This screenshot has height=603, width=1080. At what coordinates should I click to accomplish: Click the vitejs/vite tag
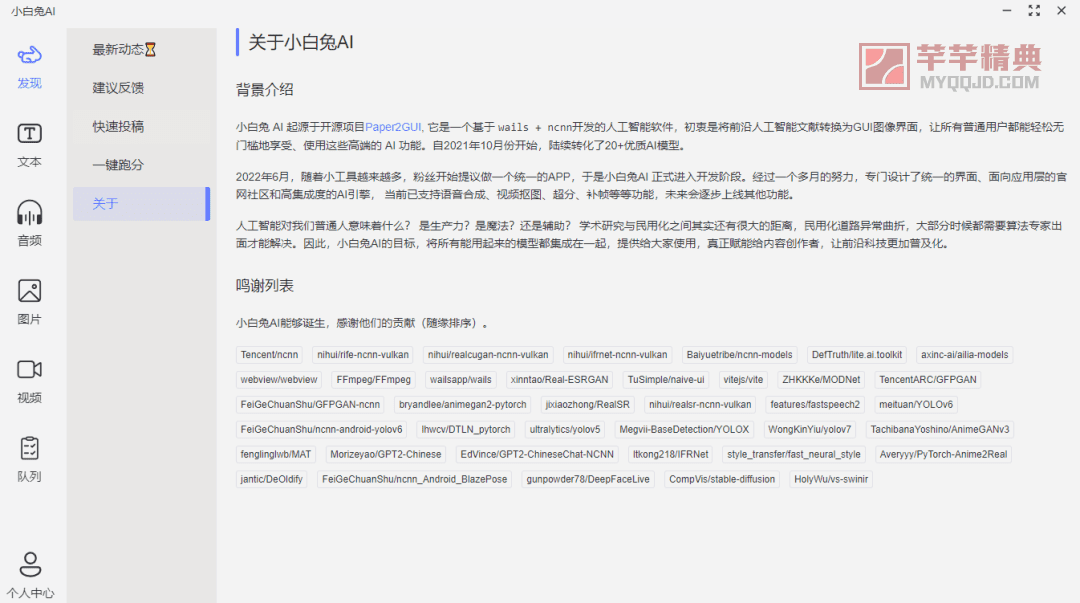click(x=743, y=380)
